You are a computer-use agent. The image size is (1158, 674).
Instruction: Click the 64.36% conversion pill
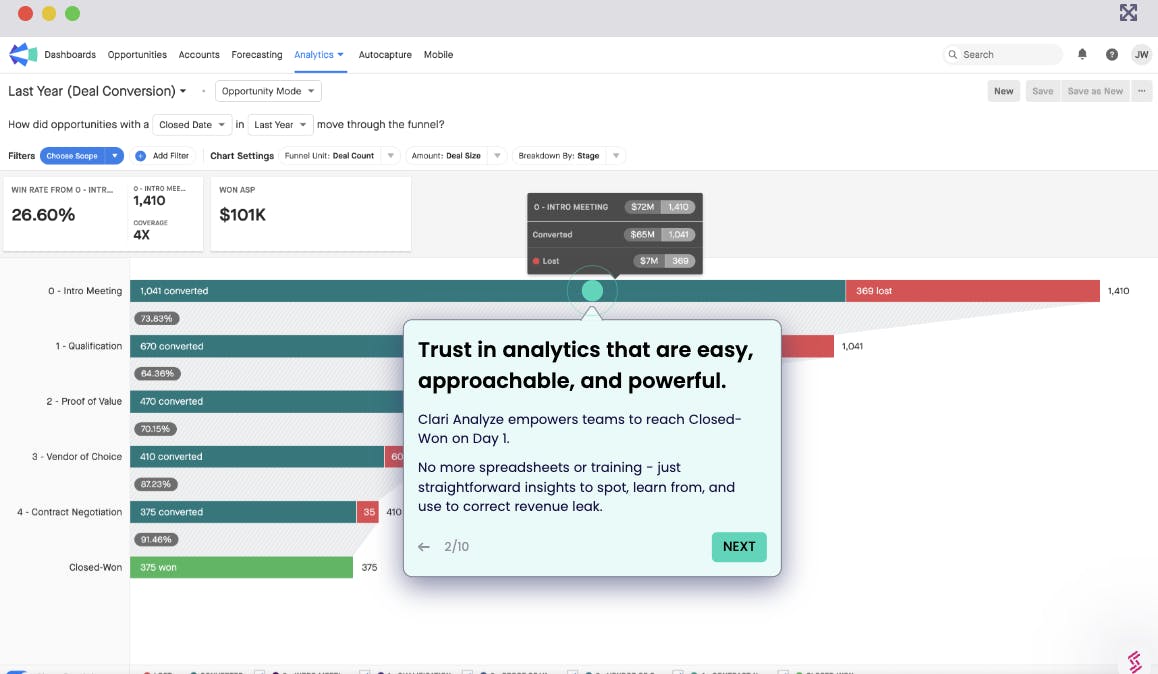(x=157, y=374)
